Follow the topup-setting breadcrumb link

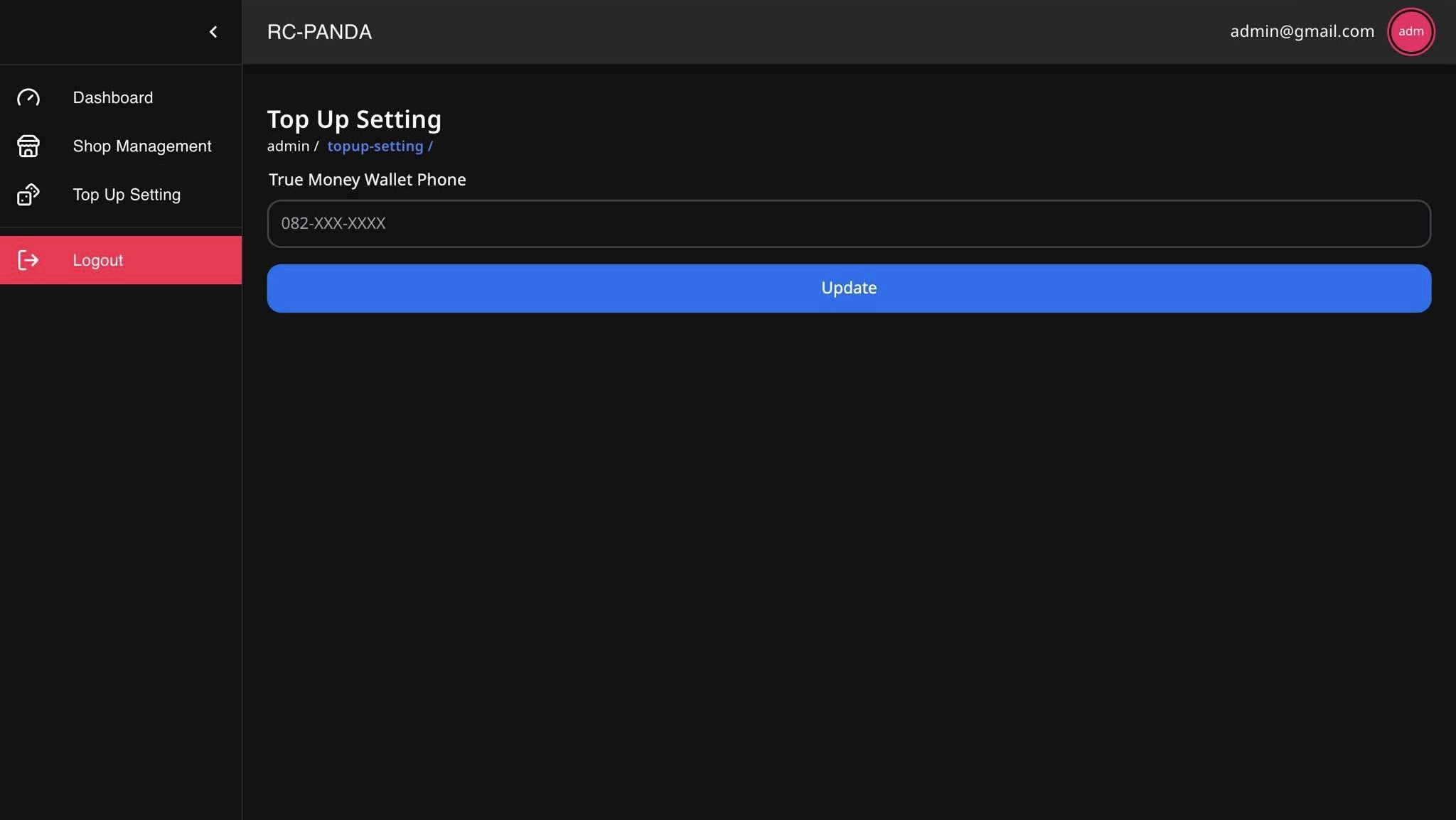click(375, 146)
